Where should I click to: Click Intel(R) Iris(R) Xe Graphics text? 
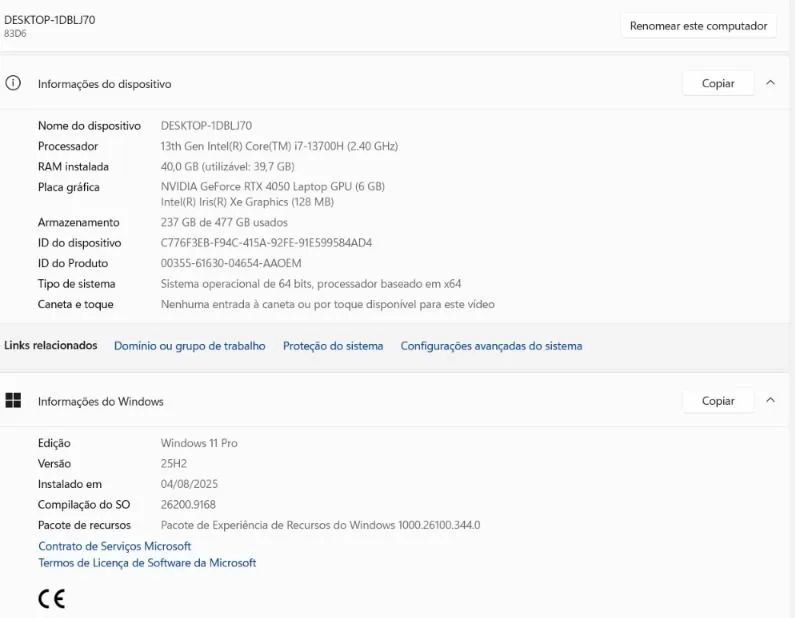point(247,202)
